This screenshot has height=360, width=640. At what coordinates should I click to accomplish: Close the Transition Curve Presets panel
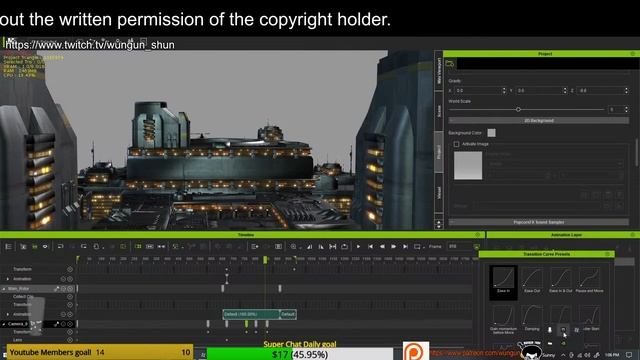(607, 254)
